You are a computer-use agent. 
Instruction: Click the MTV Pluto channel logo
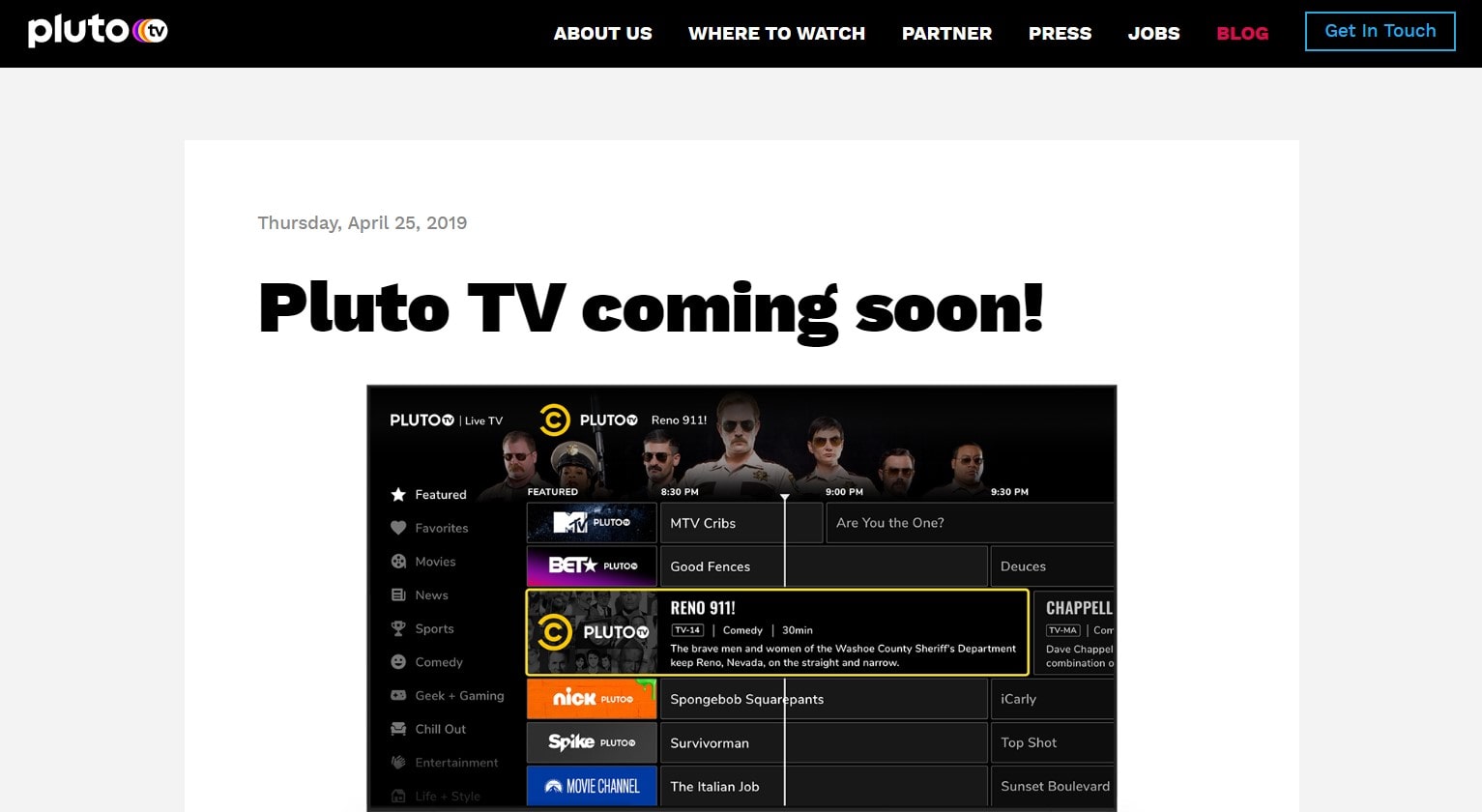pos(592,523)
